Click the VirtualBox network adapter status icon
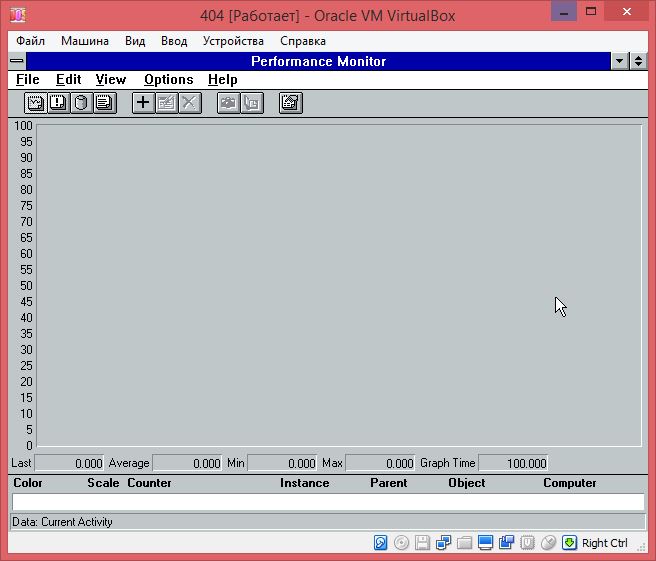This screenshot has width=656, height=561. click(443, 543)
